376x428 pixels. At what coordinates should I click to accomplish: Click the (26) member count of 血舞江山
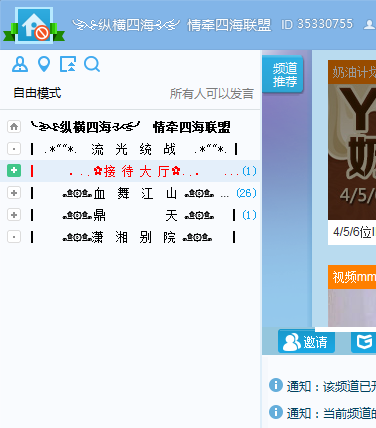click(246, 193)
